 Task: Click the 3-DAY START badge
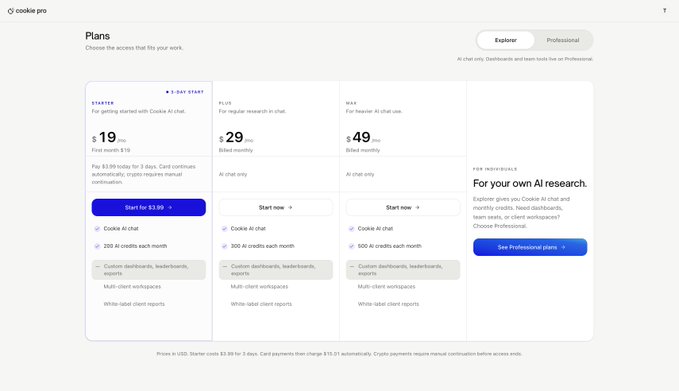[185, 92]
